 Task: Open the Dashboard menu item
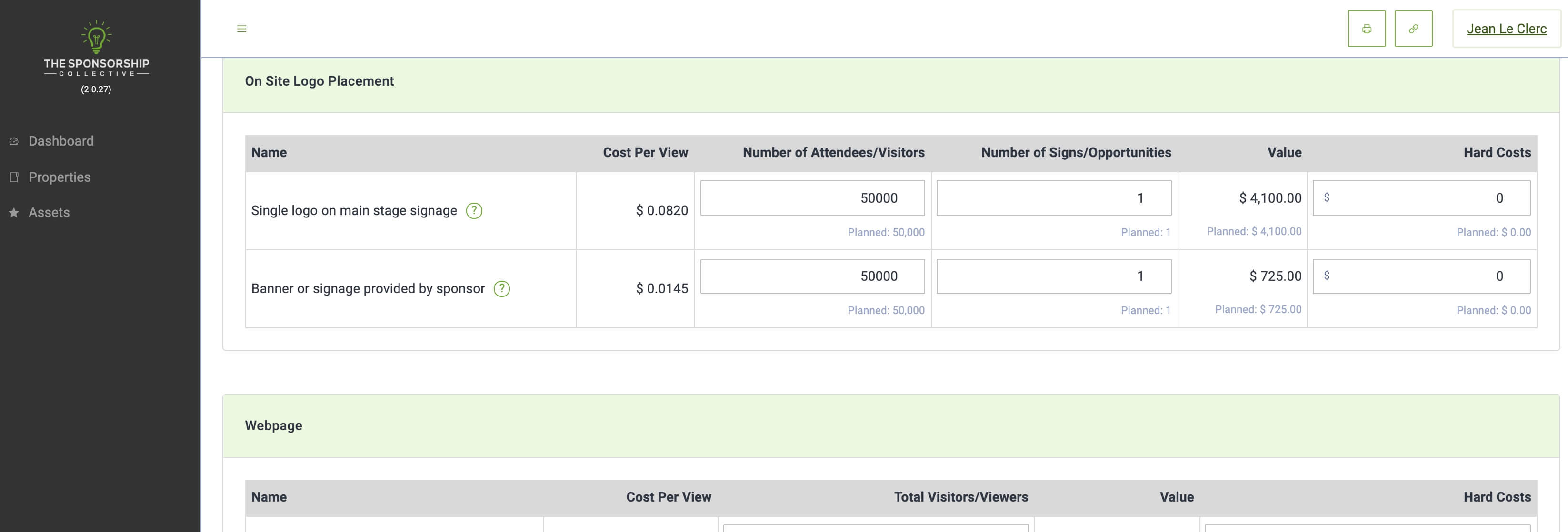coord(61,141)
